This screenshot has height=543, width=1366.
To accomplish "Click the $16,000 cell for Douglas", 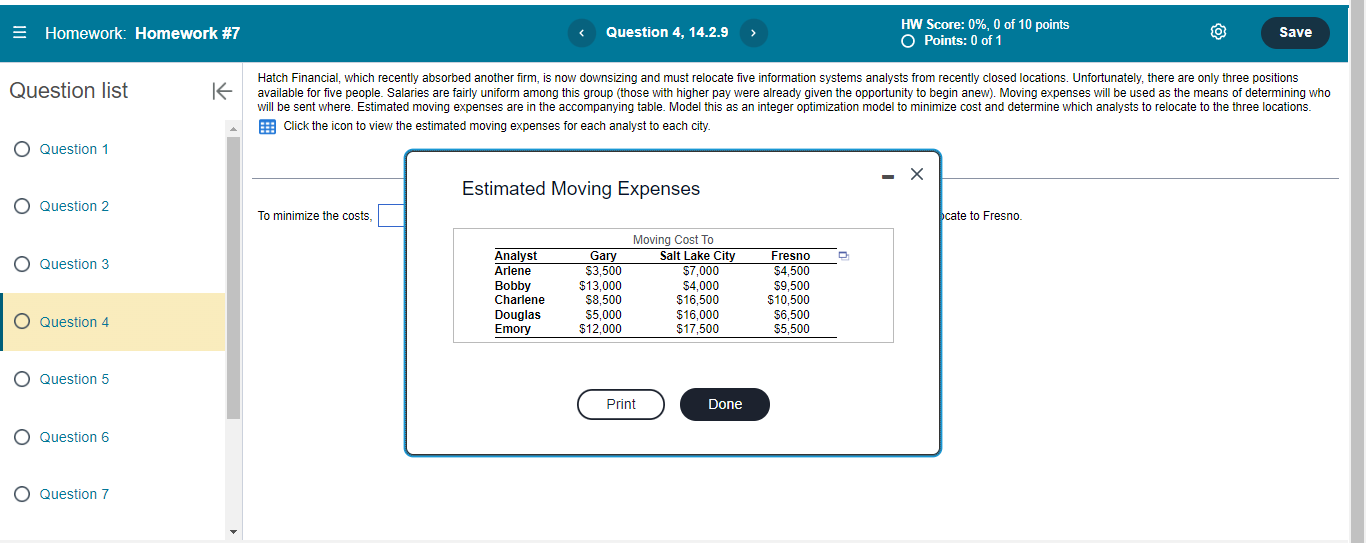I will [x=698, y=315].
